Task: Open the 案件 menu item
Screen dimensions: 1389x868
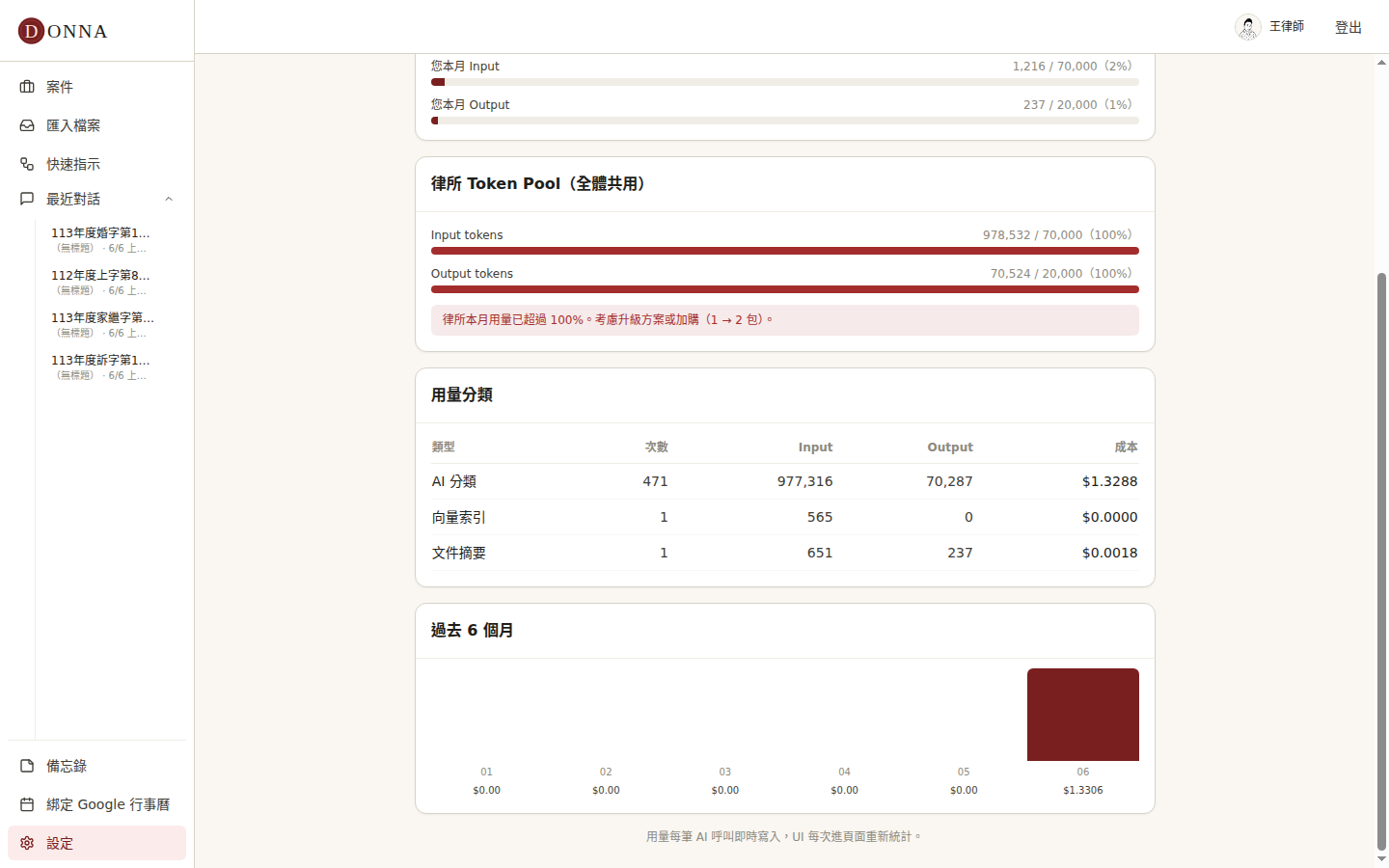Action: pyautogui.click(x=96, y=87)
